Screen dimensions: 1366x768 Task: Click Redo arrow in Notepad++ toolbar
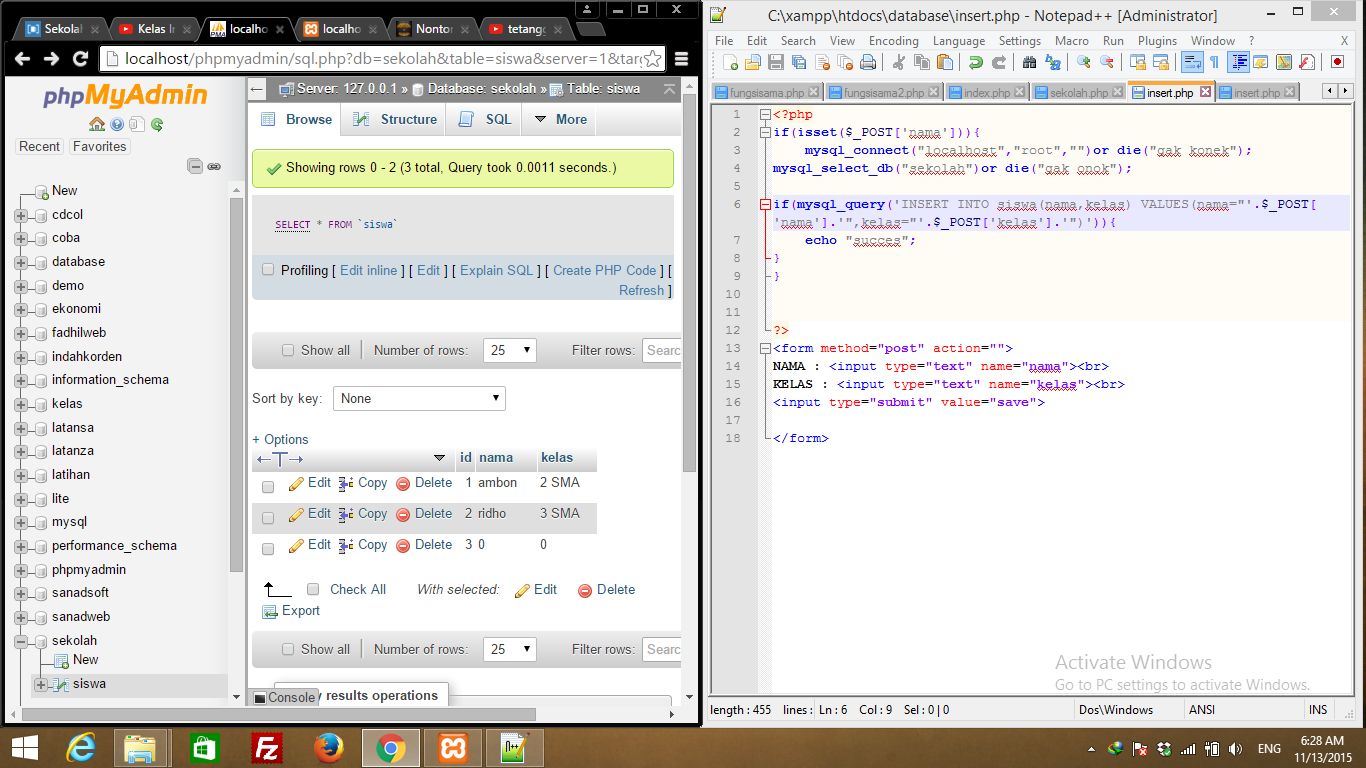[x=998, y=62]
